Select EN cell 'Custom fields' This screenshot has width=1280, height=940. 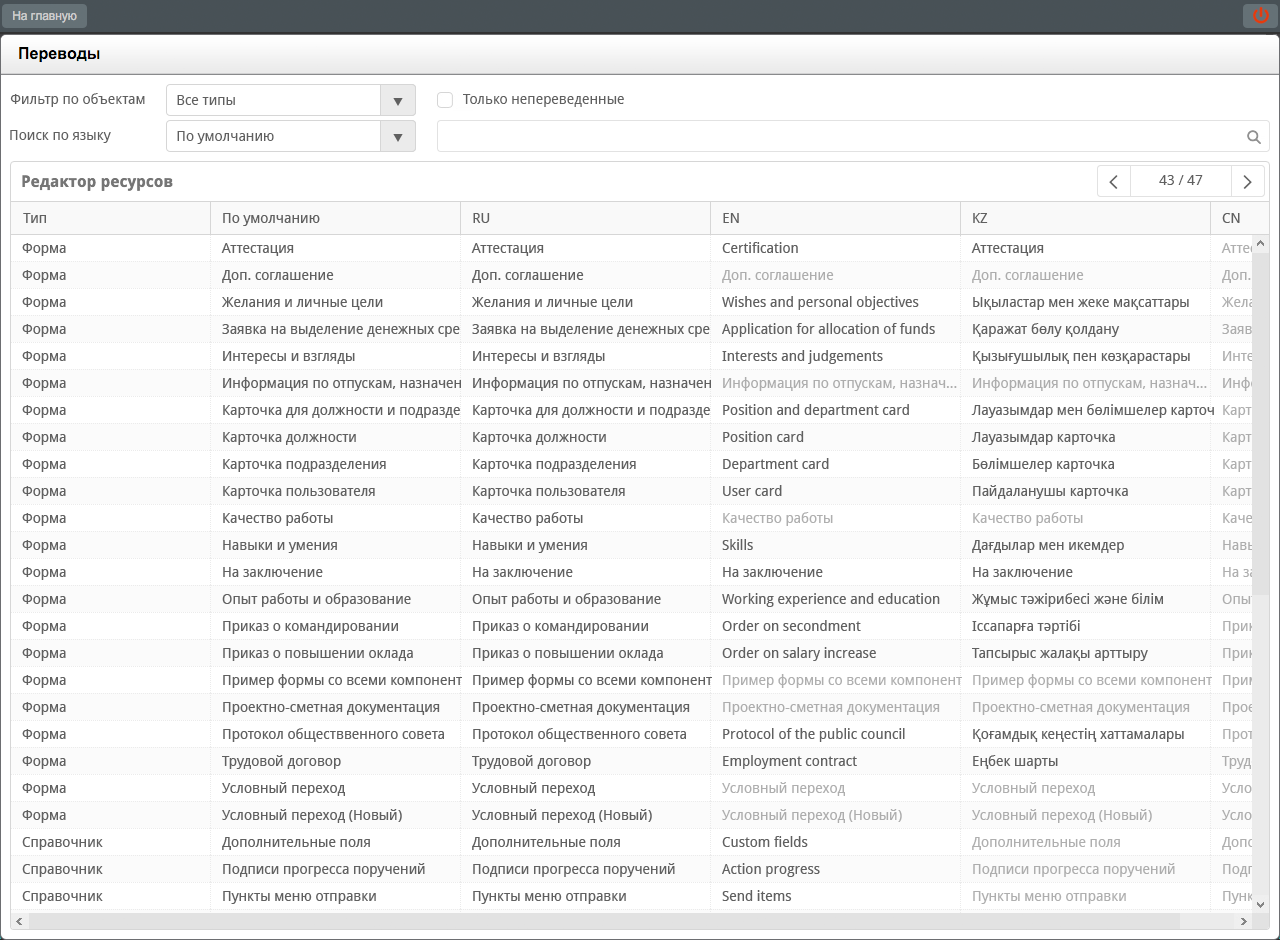pyautogui.click(x=836, y=842)
